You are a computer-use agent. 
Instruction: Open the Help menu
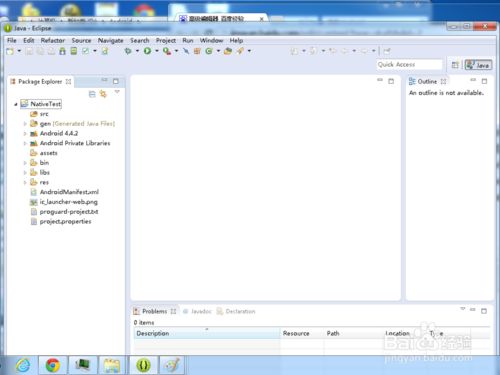click(x=236, y=40)
